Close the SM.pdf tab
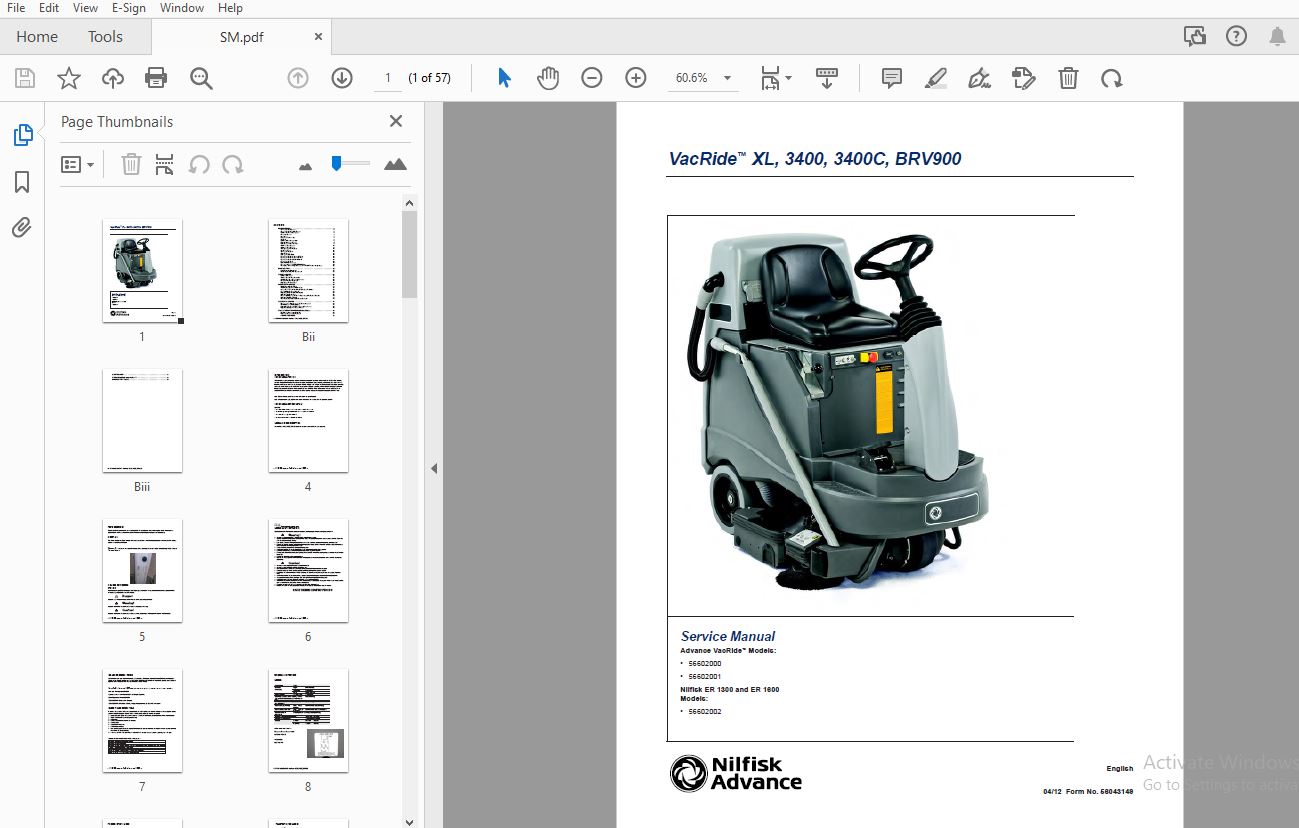The width and height of the screenshot is (1299, 828). click(x=318, y=36)
